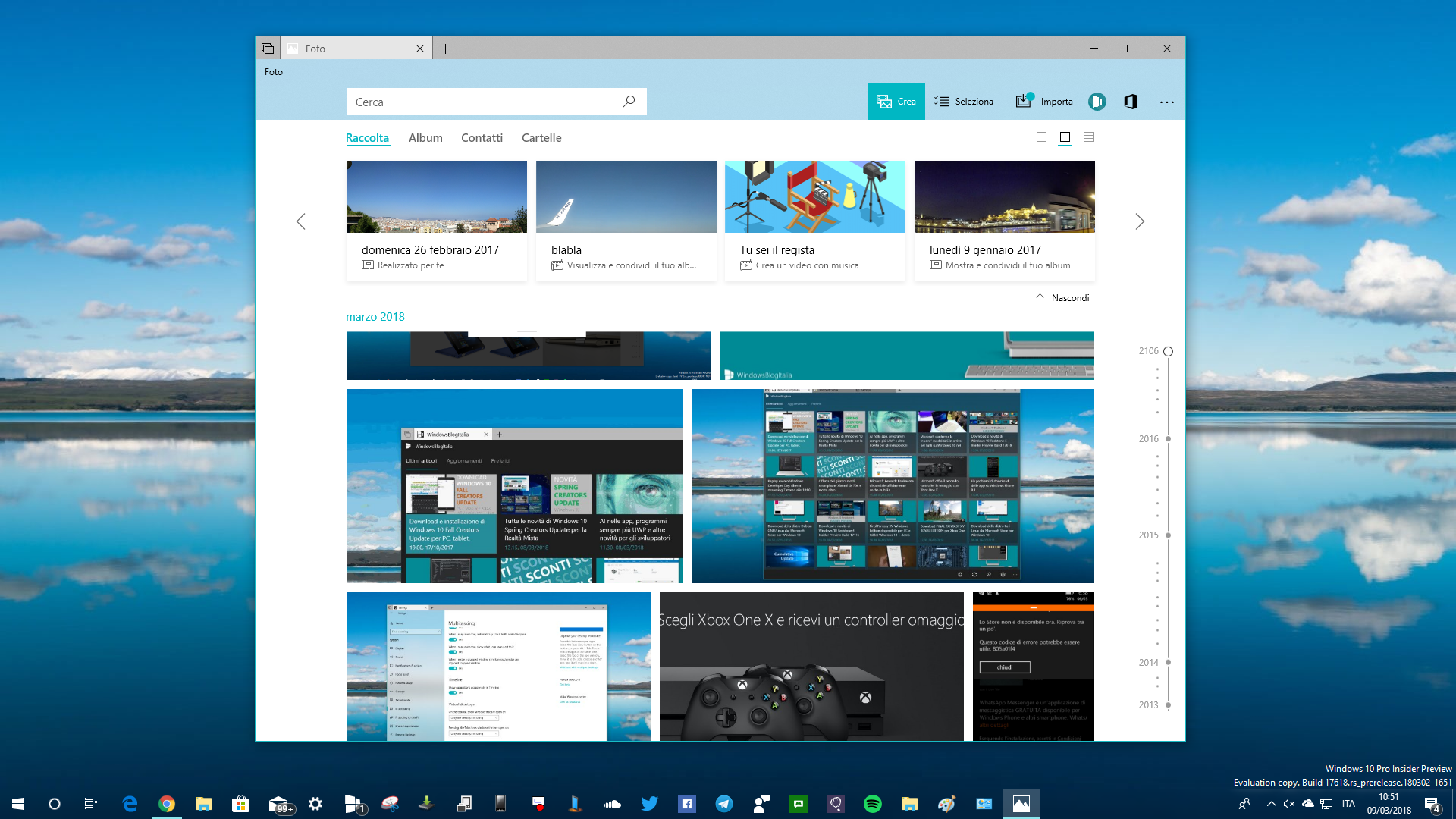This screenshot has width=1456, height=819.
Task: Click the Crea button icon
Action: click(x=883, y=102)
